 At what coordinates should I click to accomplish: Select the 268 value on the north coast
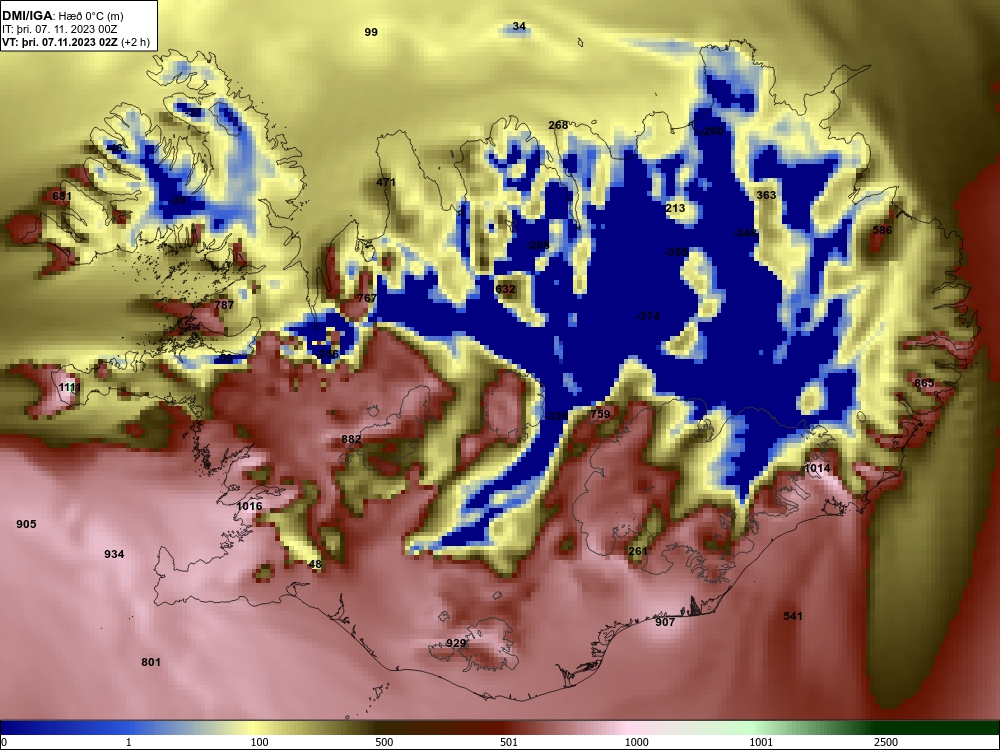tap(558, 125)
